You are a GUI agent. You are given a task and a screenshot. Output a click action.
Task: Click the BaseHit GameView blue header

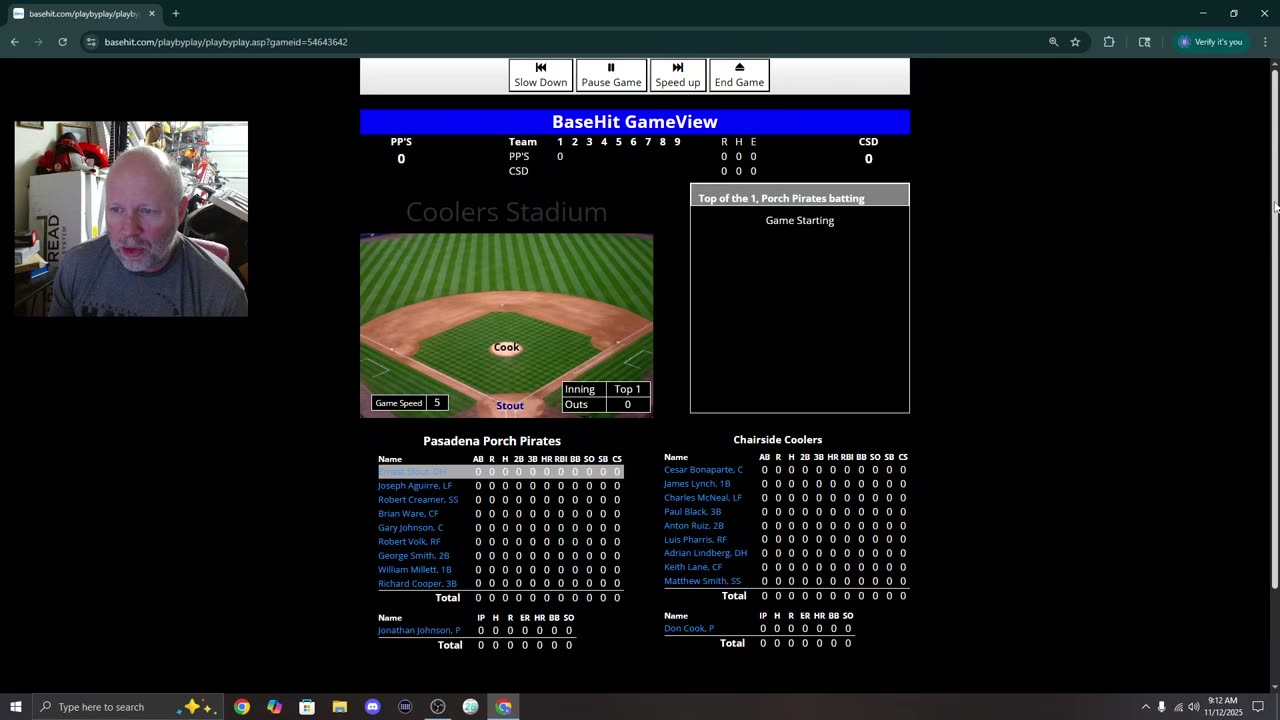635,122
